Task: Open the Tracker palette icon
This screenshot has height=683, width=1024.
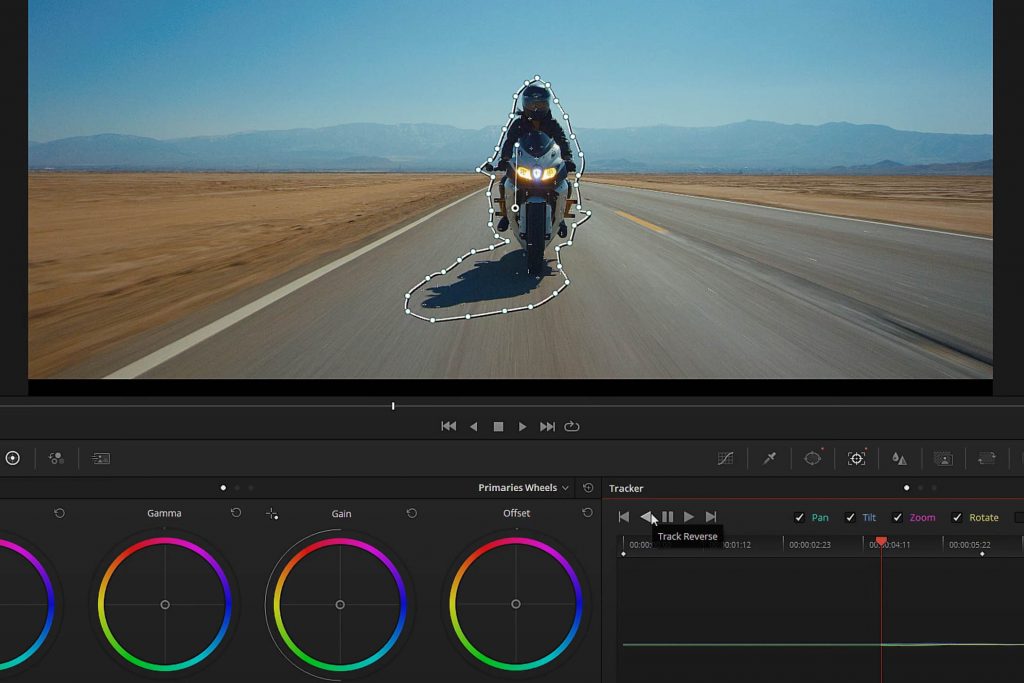Action: coord(857,458)
